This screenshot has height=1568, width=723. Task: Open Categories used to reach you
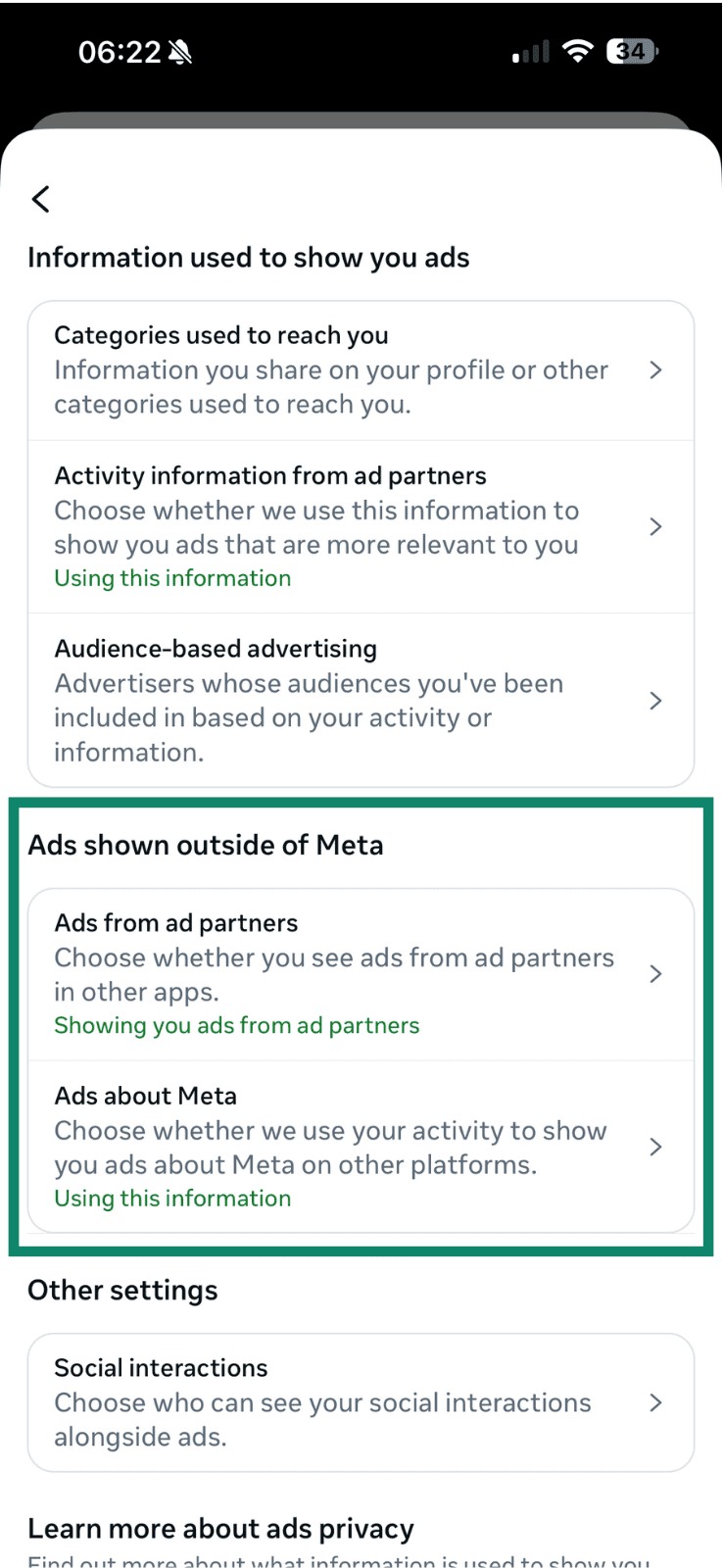(x=331, y=370)
